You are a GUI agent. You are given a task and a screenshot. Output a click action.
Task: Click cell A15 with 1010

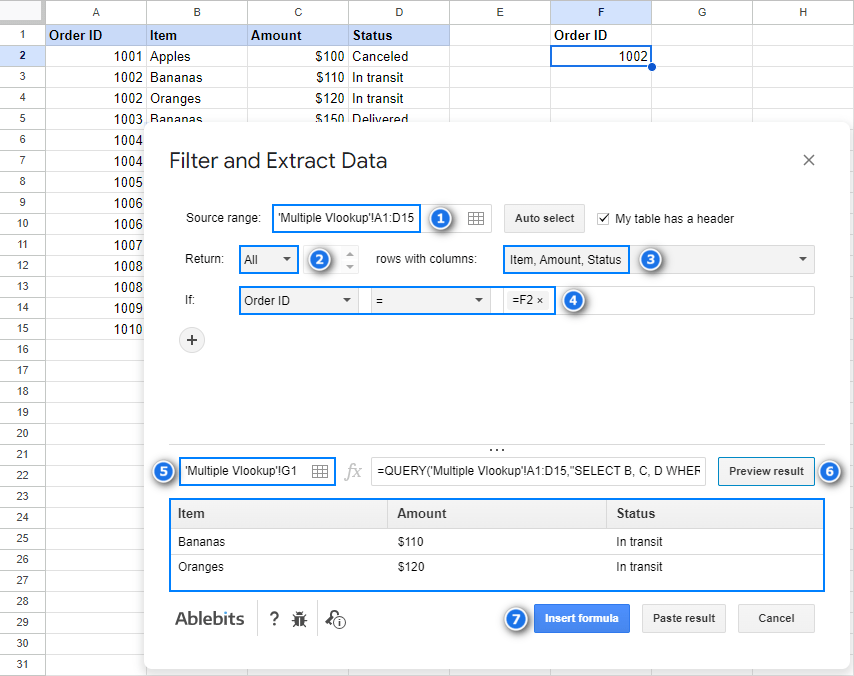point(96,329)
